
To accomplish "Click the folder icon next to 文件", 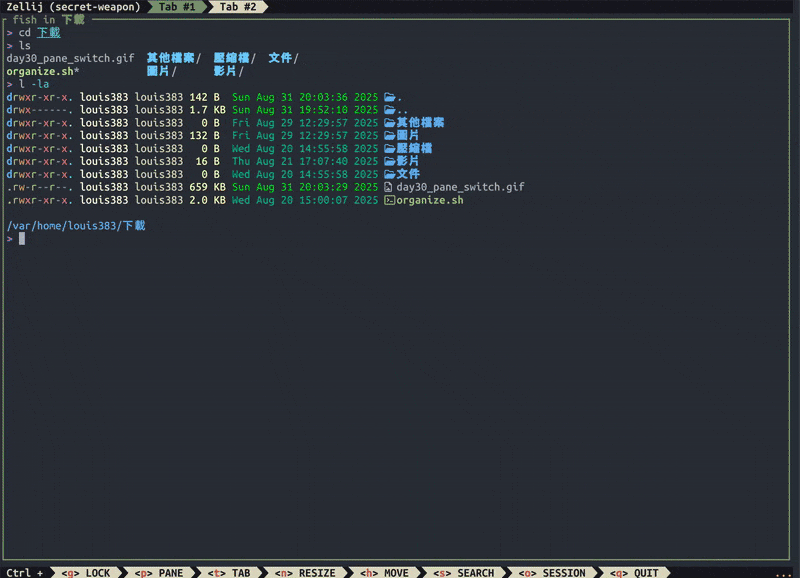I will [389, 174].
